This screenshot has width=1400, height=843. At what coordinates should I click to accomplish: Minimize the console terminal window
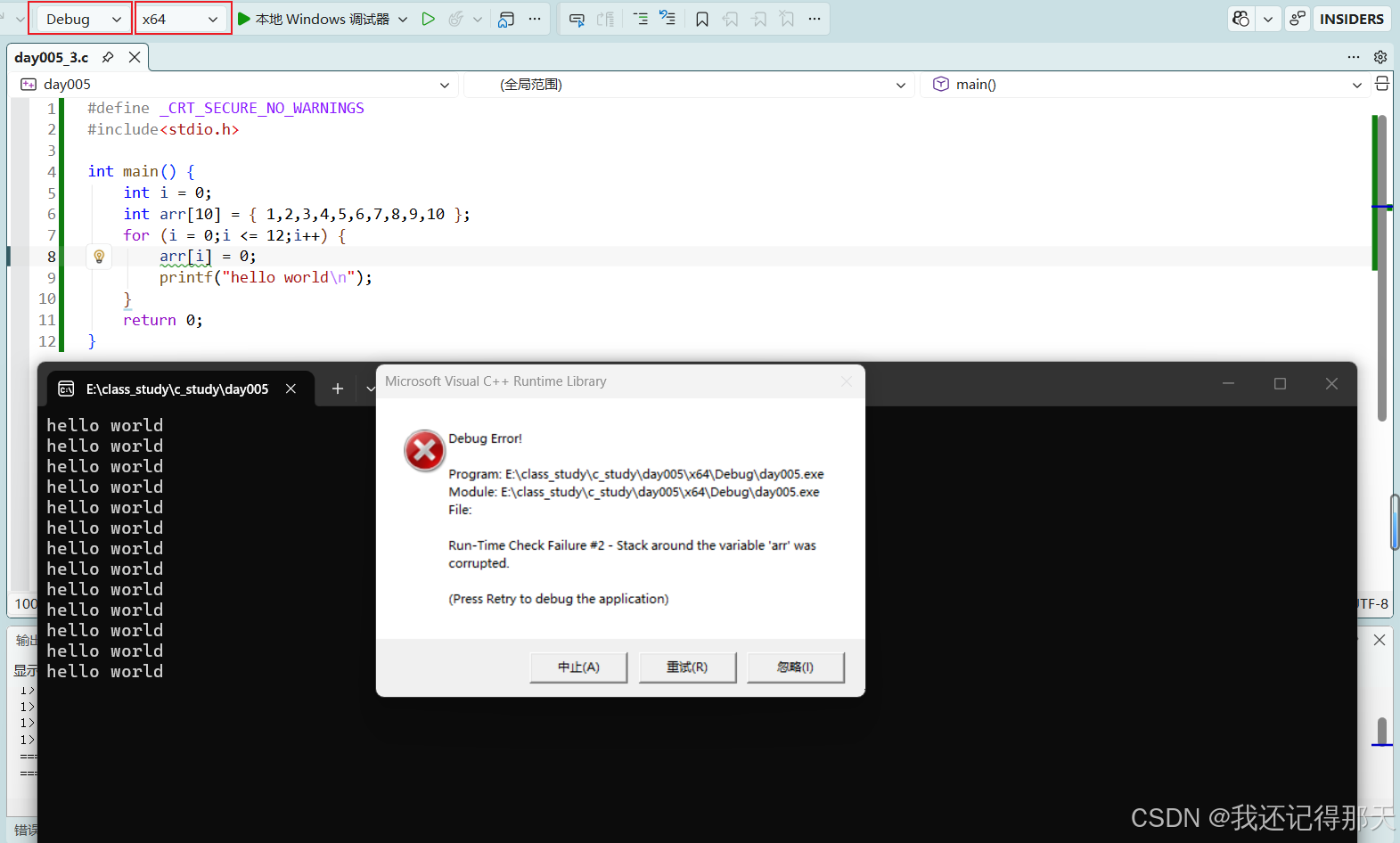click(1228, 383)
